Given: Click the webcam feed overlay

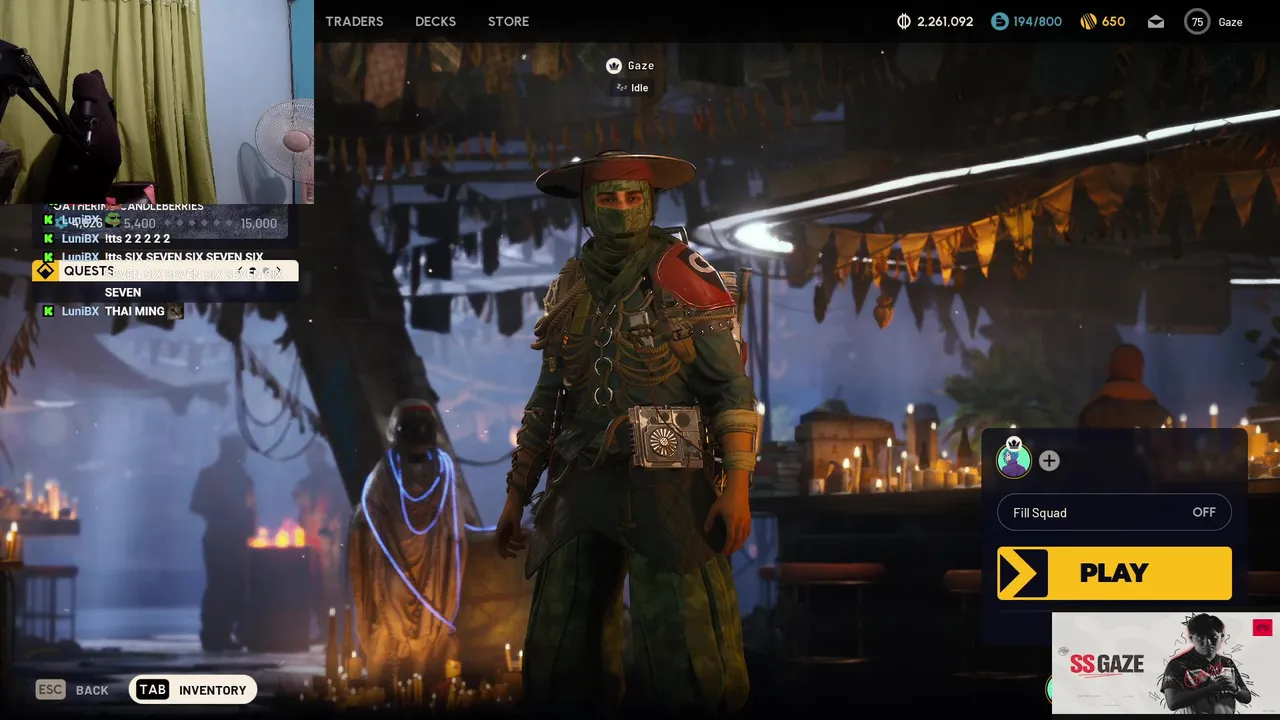Looking at the screenshot, I should click(x=157, y=101).
